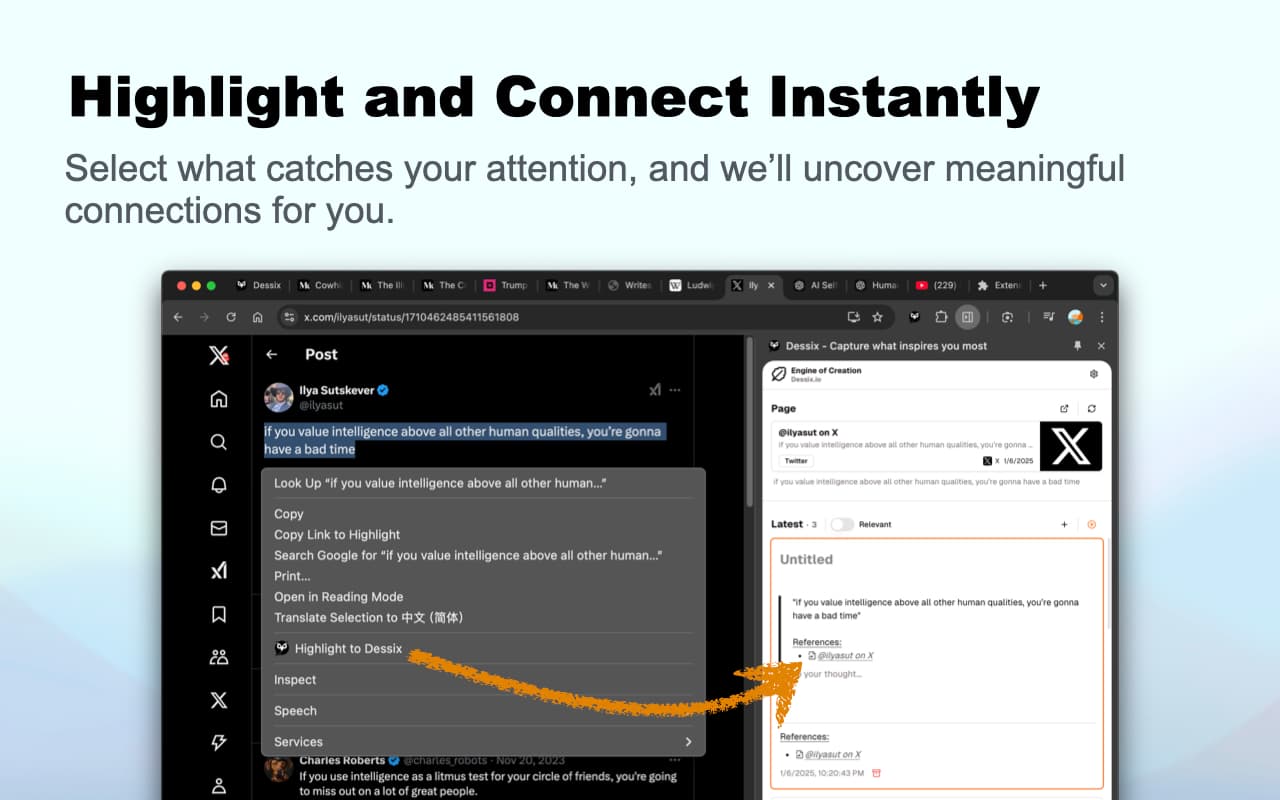Open the Chrome profile avatar
Image resolution: width=1280 pixels, height=800 pixels.
tap(1075, 317)
